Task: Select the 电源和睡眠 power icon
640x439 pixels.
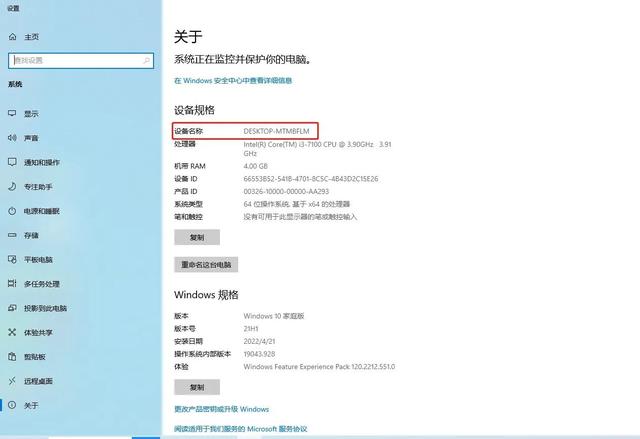Action: coord(12,211)
